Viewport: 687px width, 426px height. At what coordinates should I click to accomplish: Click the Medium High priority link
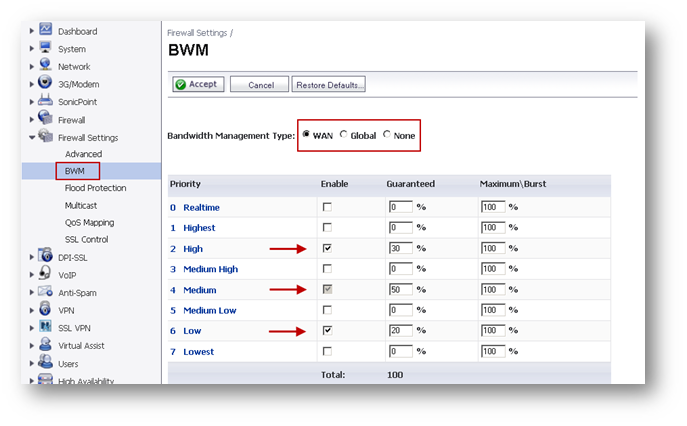(210, 269)
